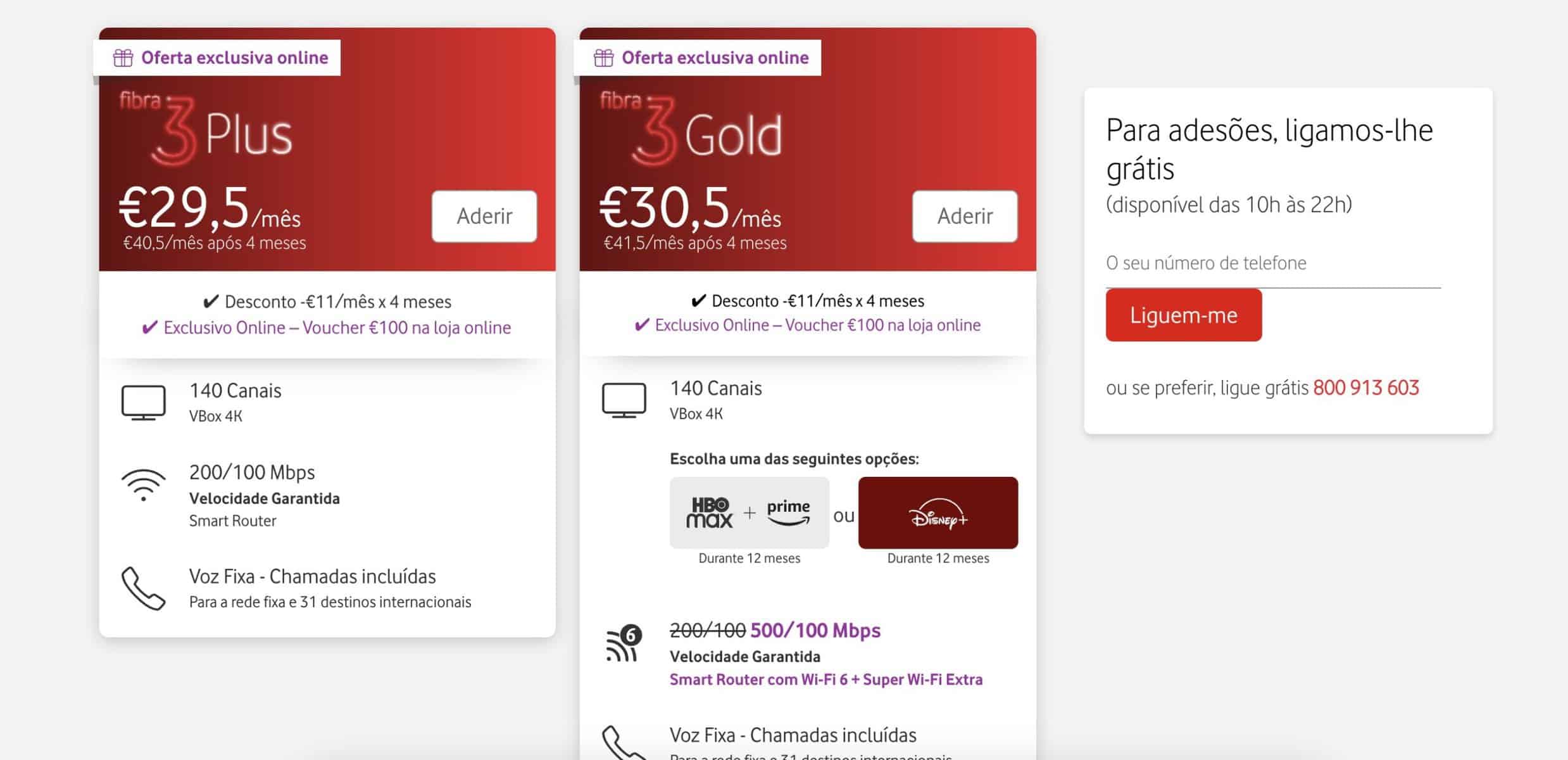Open the Plus Voucher €100 exclusive online offer
Image resolution: width=1568 pixels, height=760 pixels.
coord(337,328)
